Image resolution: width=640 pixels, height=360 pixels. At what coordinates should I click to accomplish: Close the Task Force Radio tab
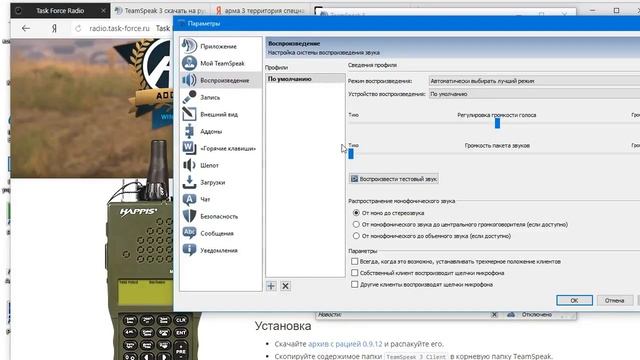click(103, 11)
